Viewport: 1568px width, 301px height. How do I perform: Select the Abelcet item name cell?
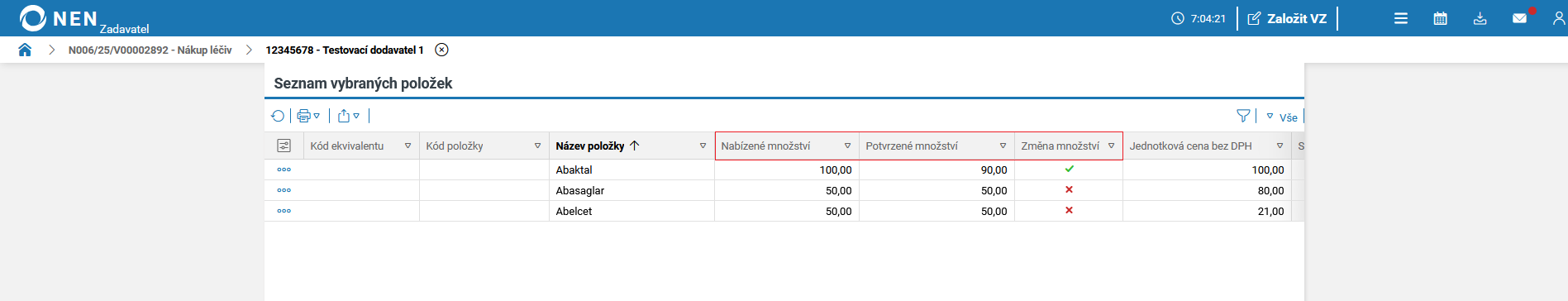tap(631, 211)
